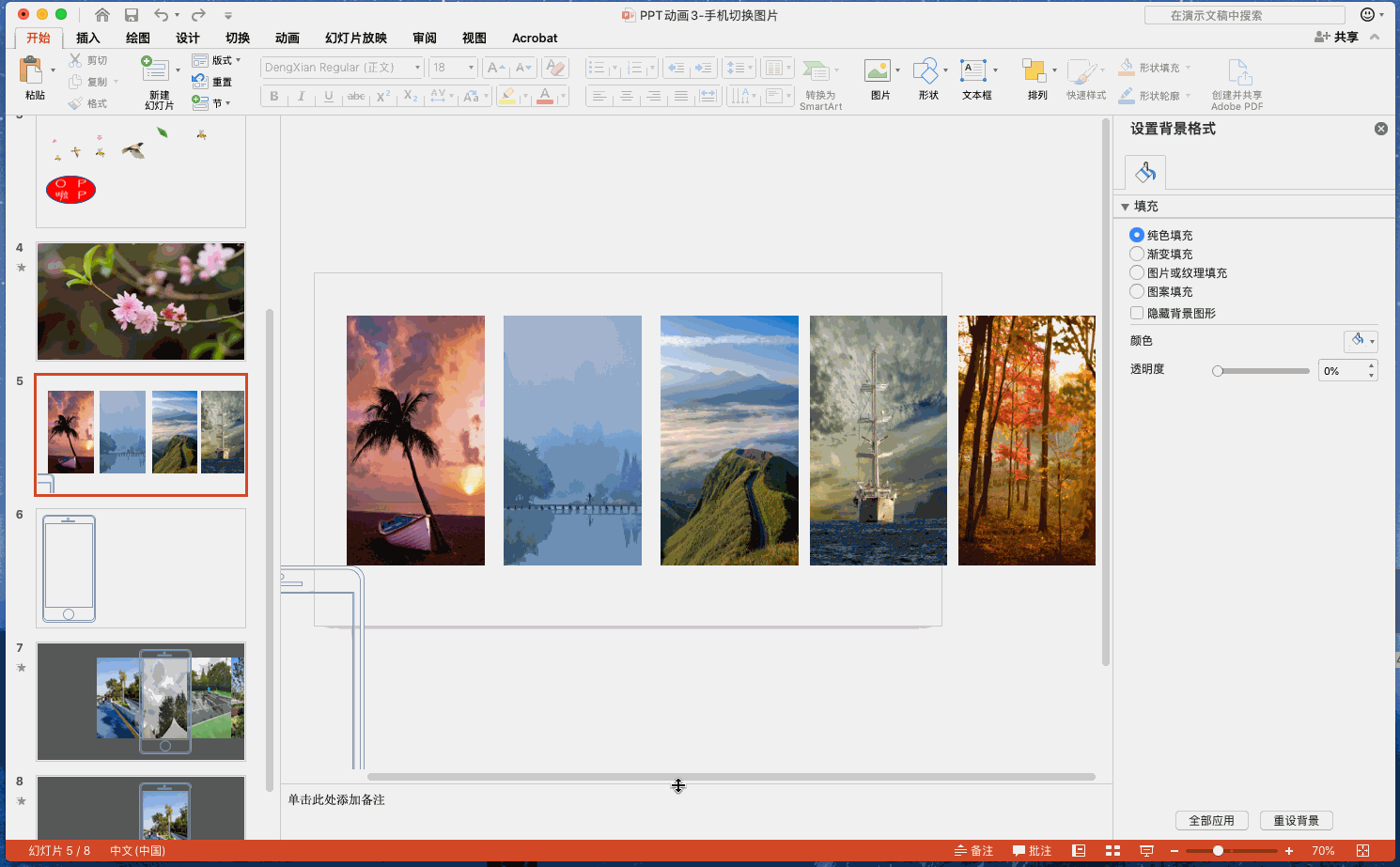Open the Design (设计) tab

tap(187, 38)
